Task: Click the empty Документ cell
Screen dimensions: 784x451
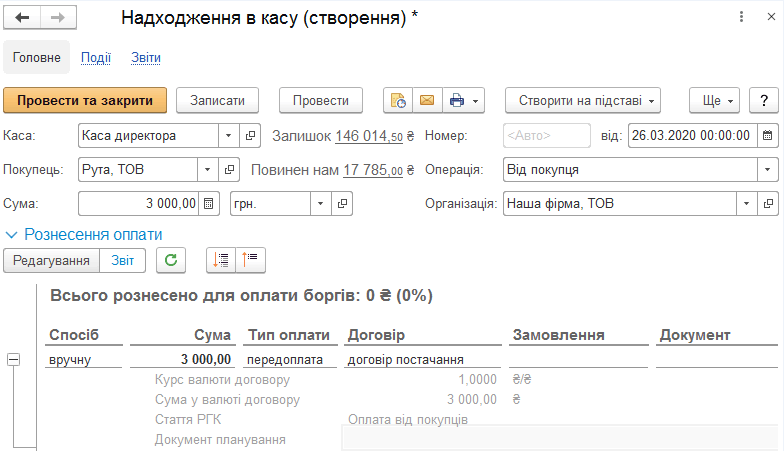Action: (717, 360)
